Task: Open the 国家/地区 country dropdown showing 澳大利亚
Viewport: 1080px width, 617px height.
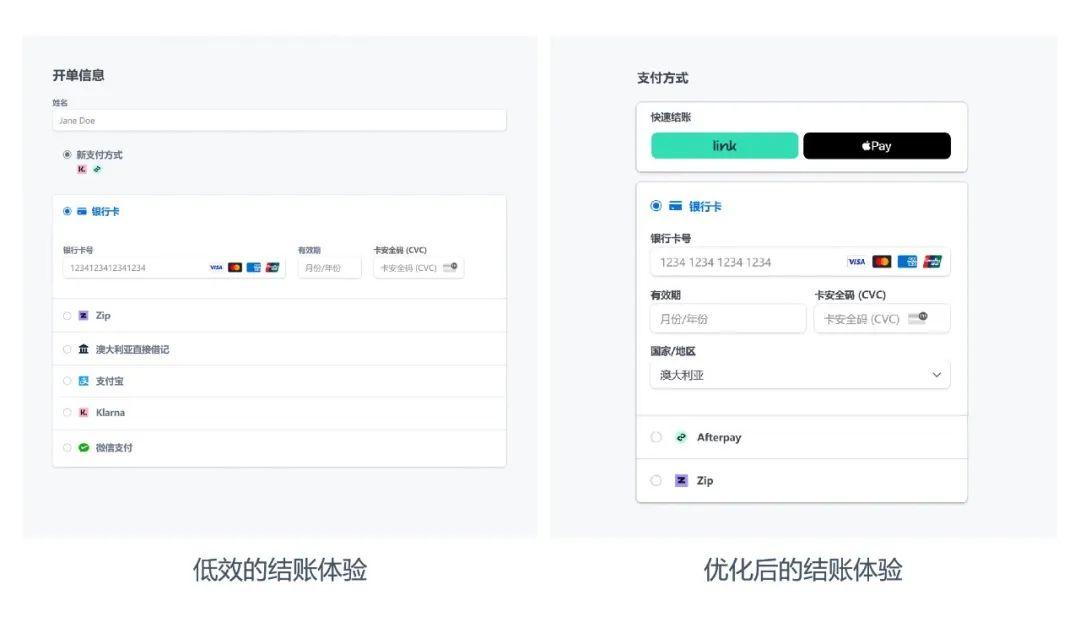Action: point(800,374)
